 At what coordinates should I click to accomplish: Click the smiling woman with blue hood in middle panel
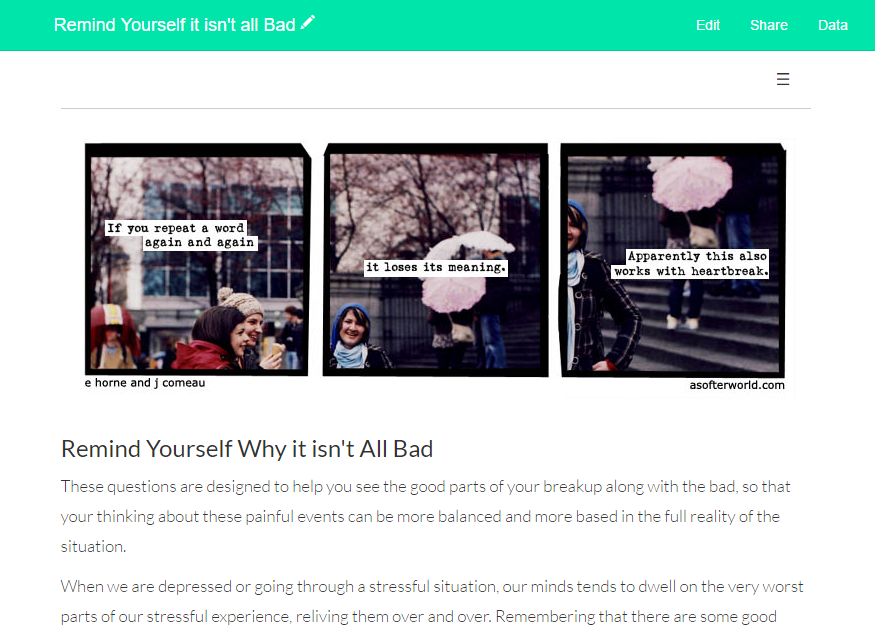tap(357, 336)
